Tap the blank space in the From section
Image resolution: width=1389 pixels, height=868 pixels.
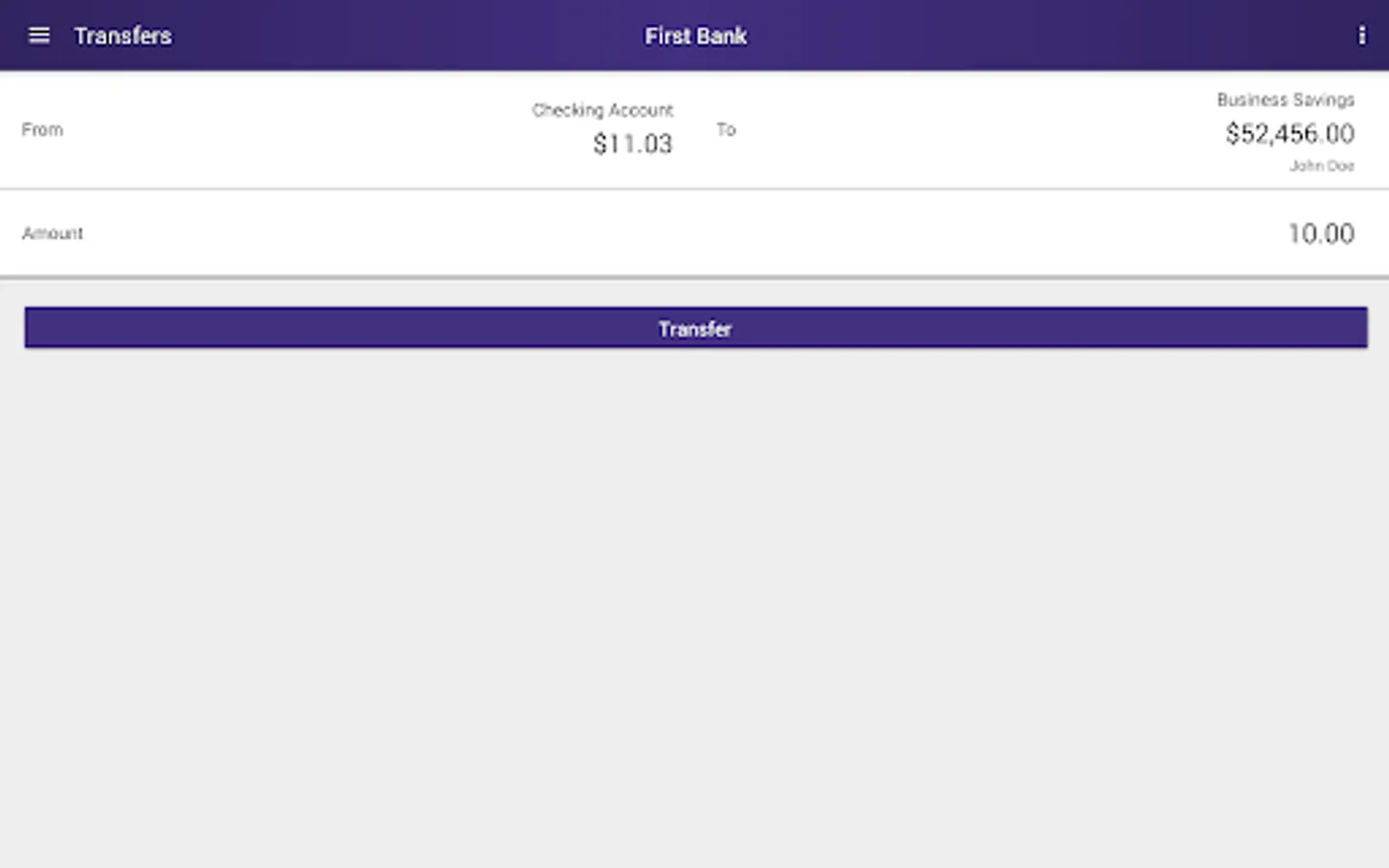(x=289, y=129)
